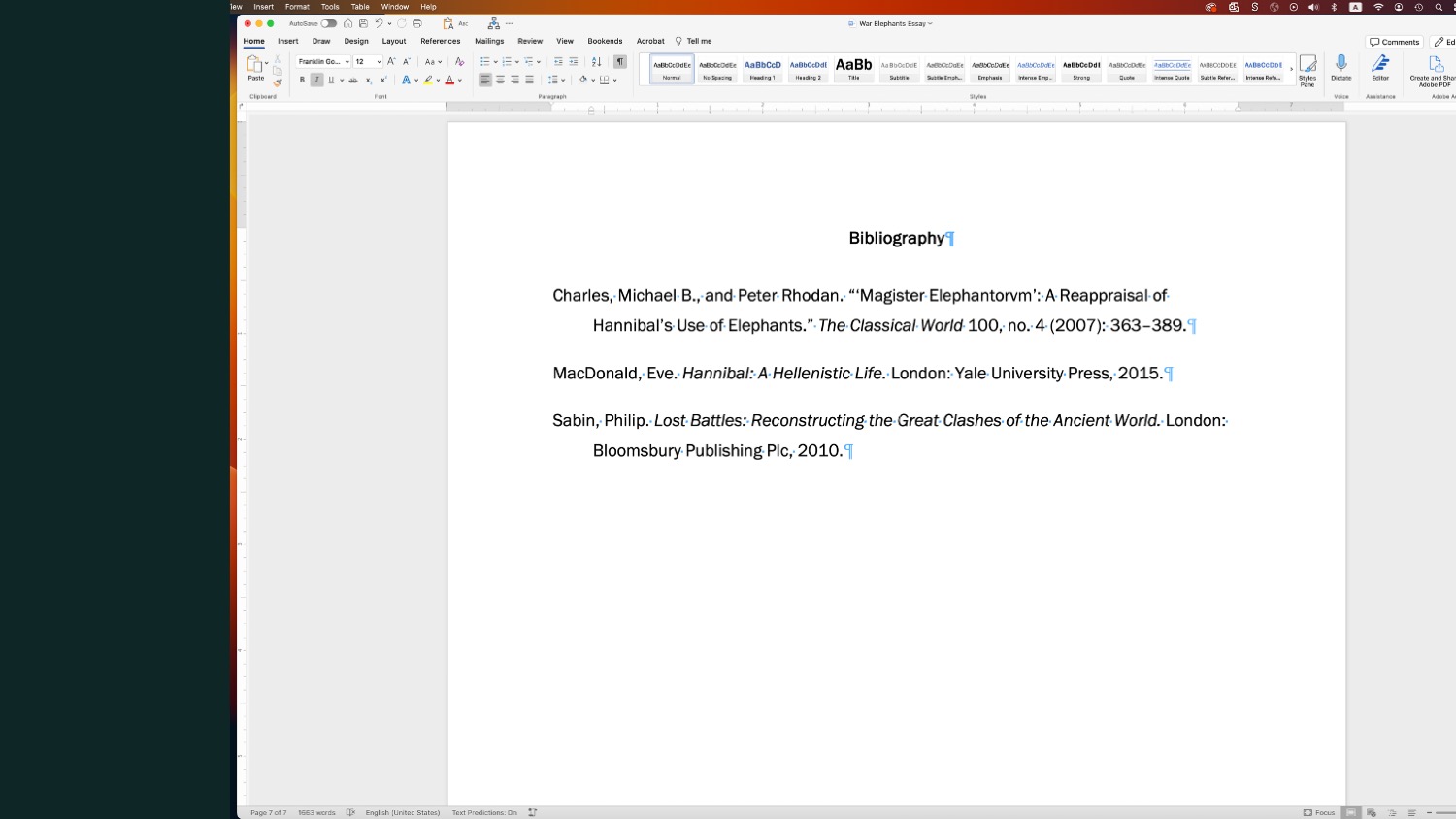This screenshot has height=819, width=1456.
Task: Open the Format menu in menu bar
Action: [x=297, y=7]
